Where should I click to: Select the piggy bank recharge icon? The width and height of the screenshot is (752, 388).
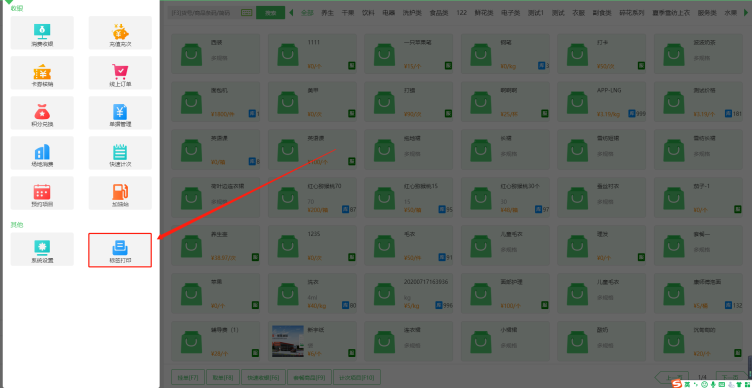tap(120, 33)
